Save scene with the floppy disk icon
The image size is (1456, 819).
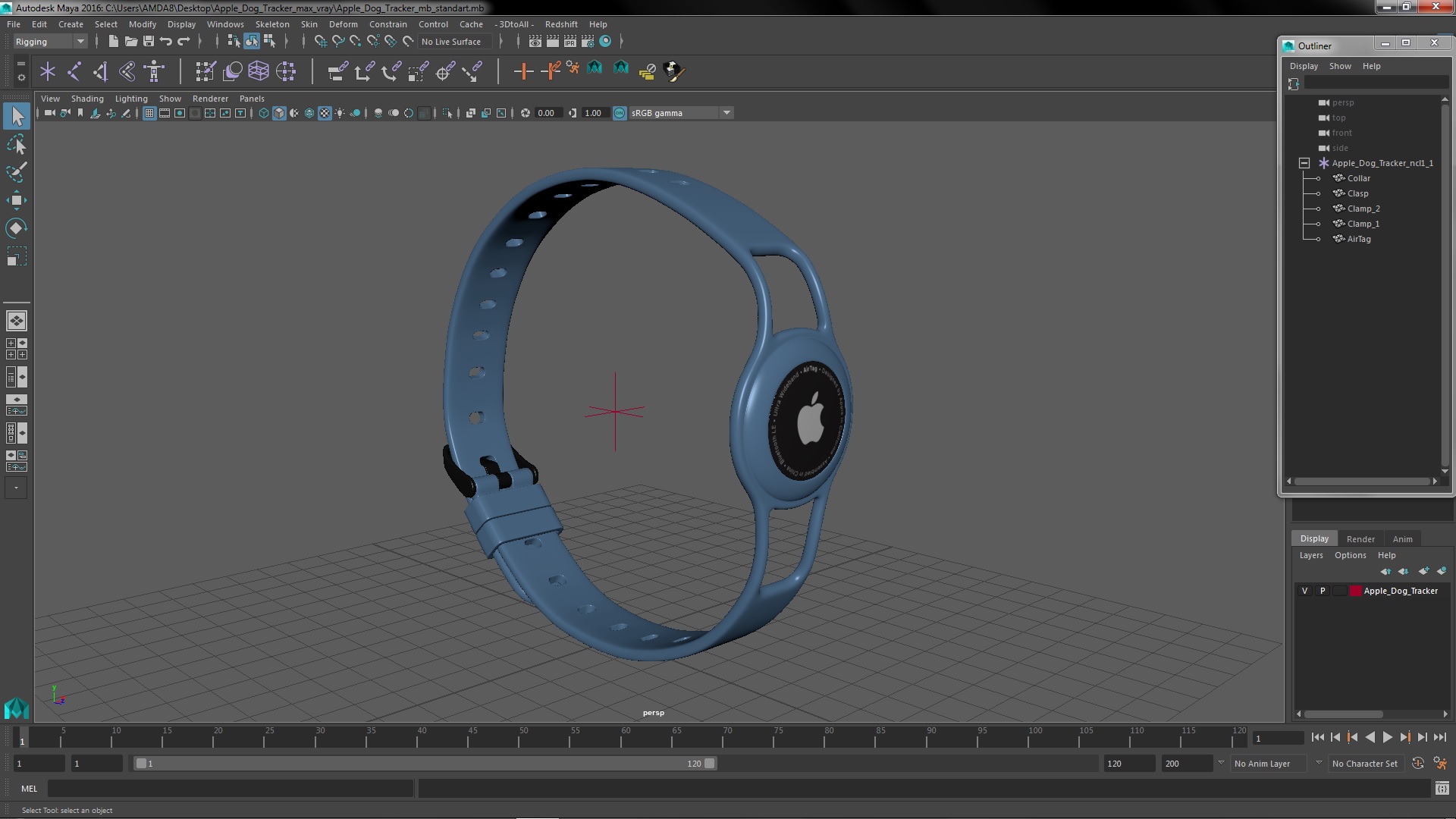click(x=149, y=41)
